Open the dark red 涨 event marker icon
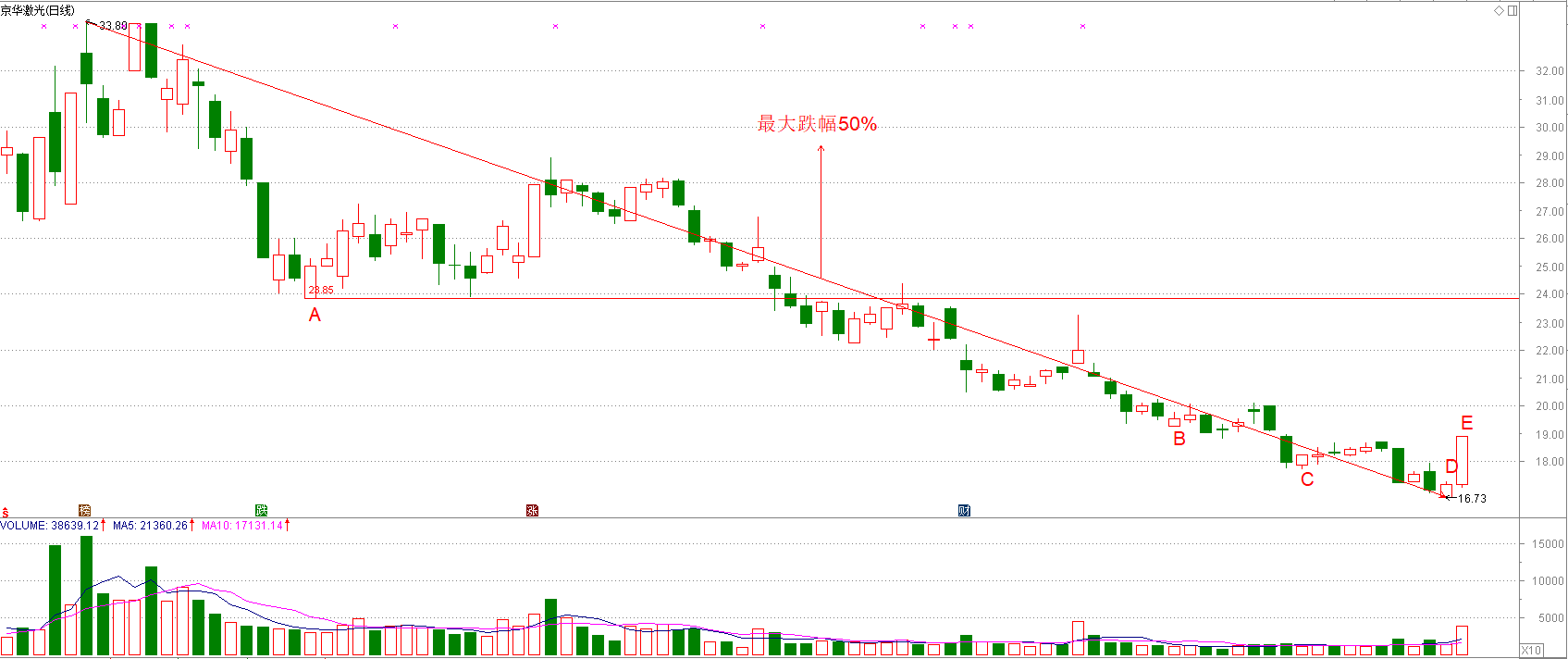The height and width of the screenshot is (659, 1568). (x=532, y=511)
